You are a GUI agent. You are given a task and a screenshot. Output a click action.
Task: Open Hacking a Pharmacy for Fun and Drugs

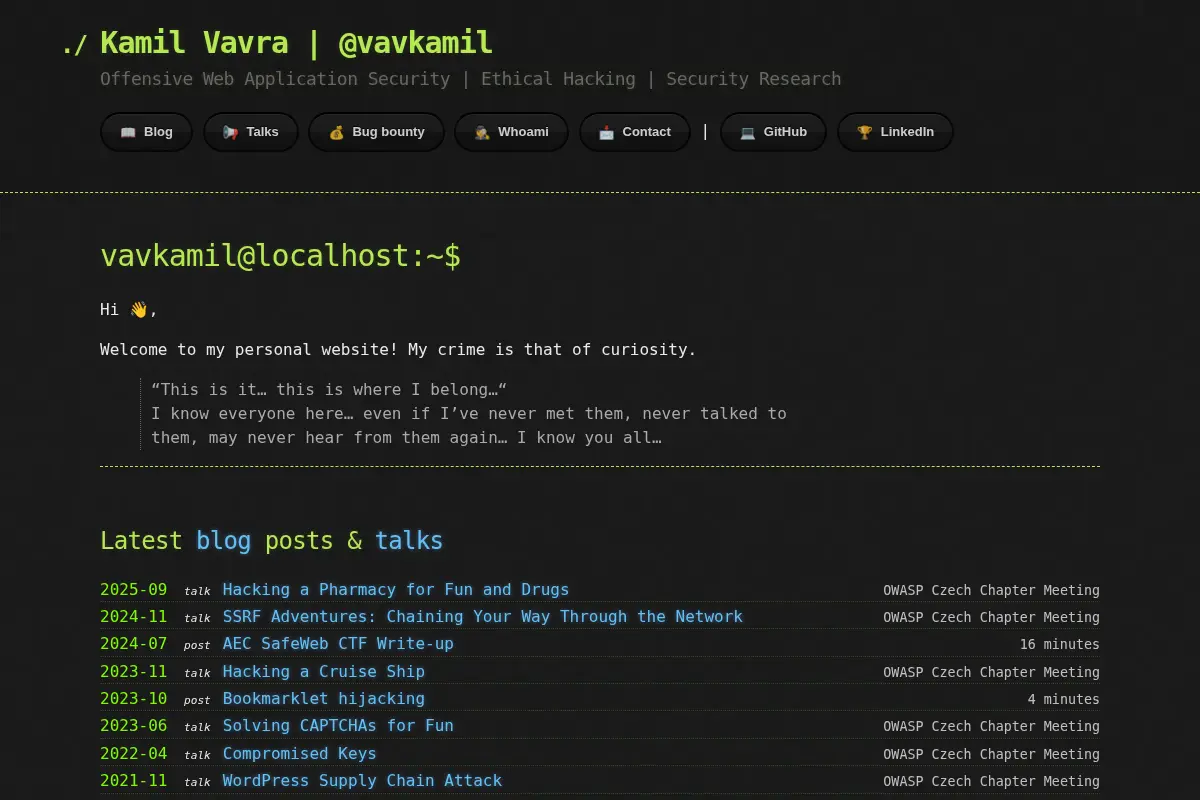(x=396, y=589)
